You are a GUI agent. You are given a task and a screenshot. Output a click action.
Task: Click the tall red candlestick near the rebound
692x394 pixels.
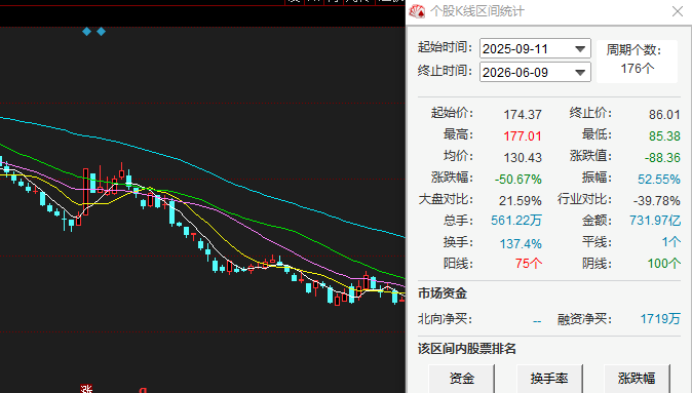click(86, 192)
